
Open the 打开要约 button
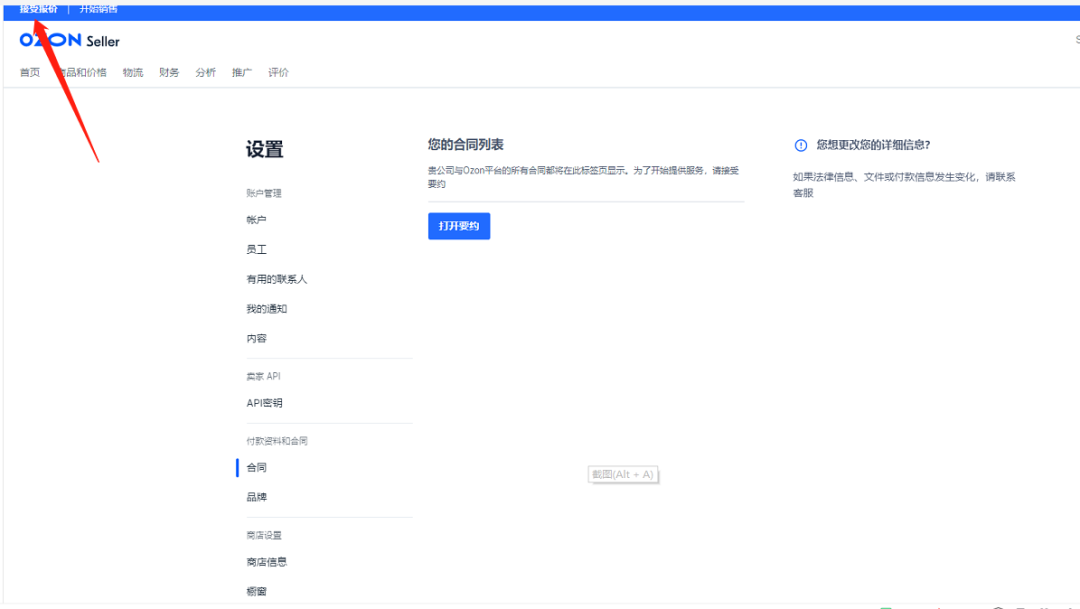click(459, 226)
